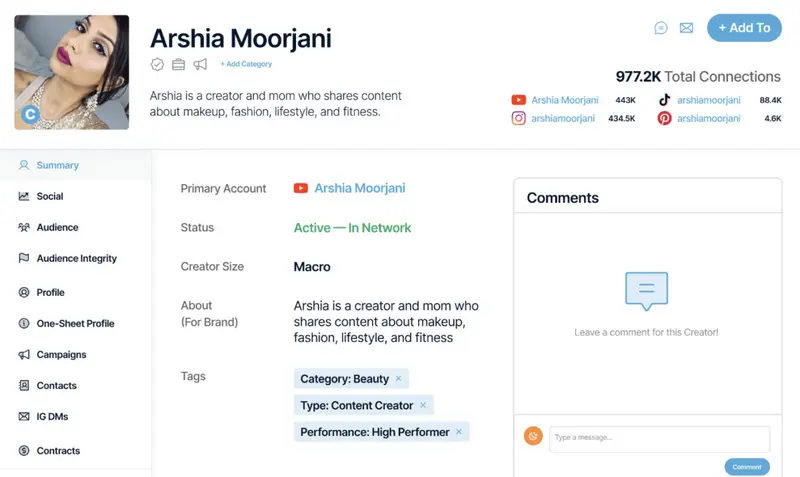
Task: Click the + Add To button
Action: 744,28
